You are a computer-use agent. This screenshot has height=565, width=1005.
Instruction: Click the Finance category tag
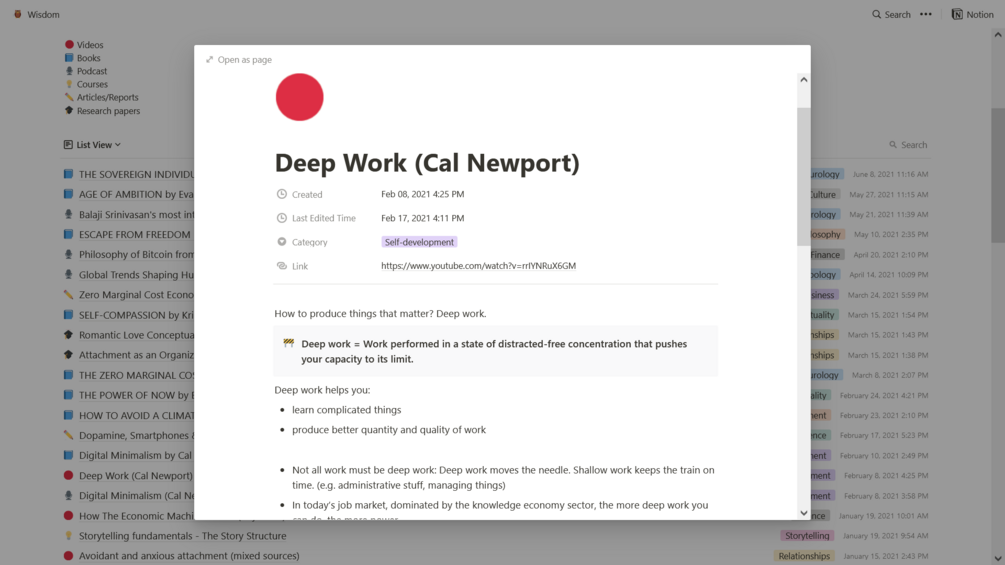pos(825,255)
